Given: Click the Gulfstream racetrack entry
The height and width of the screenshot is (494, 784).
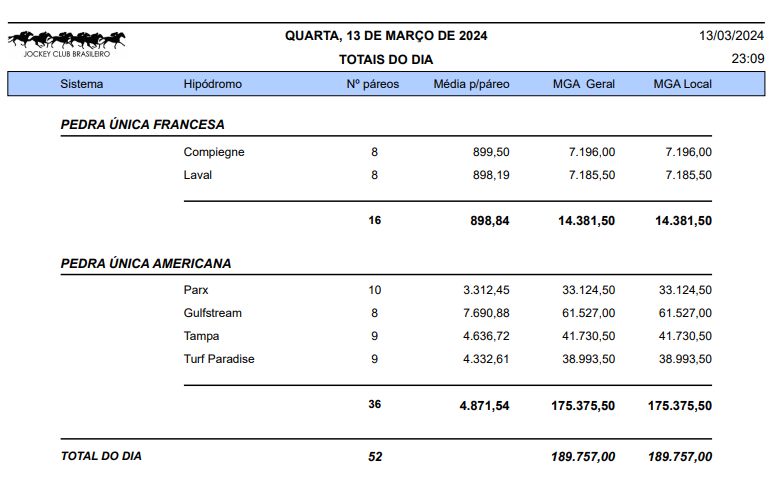Looking at the screenshot, I should [212, 313].
